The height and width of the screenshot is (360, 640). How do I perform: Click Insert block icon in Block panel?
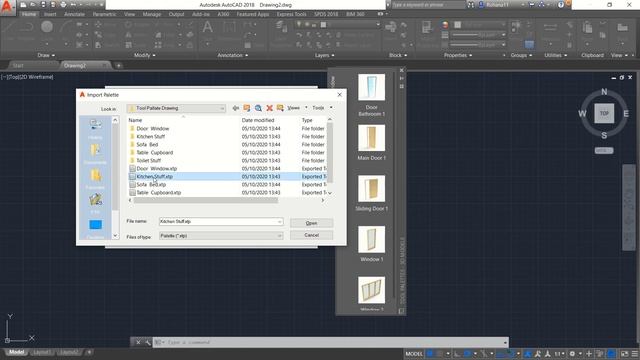pyautogui.click(x=390, y=28)
